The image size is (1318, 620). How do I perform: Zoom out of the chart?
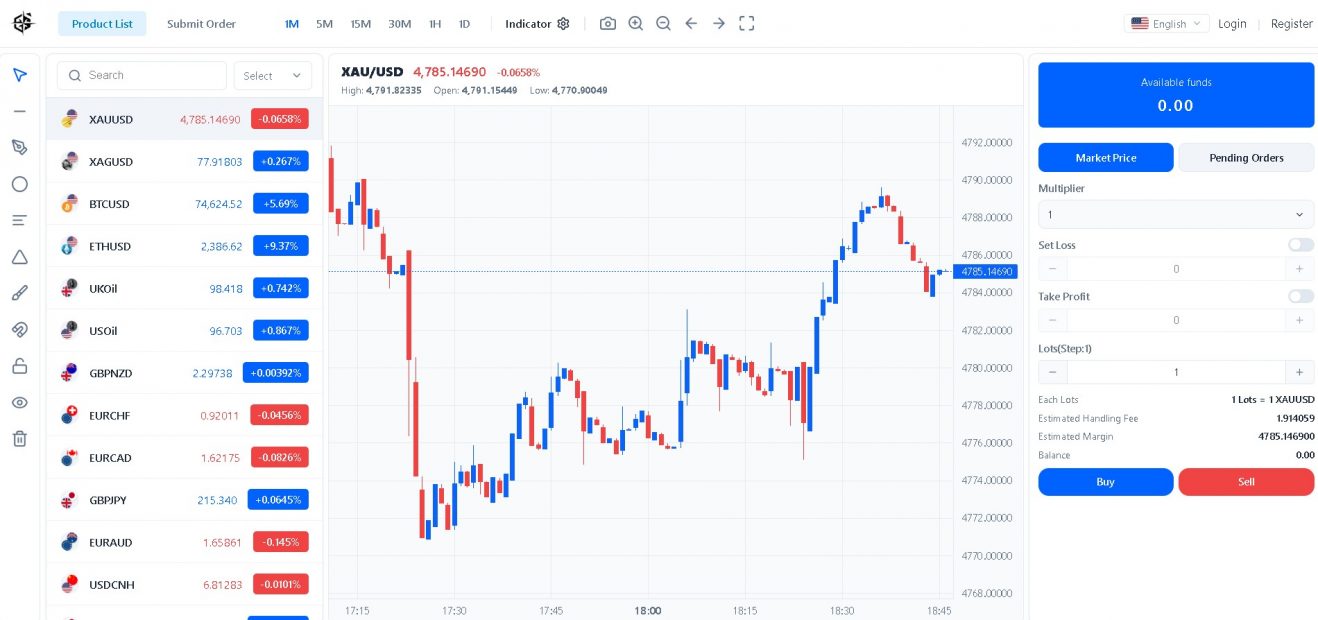(663, 23)
